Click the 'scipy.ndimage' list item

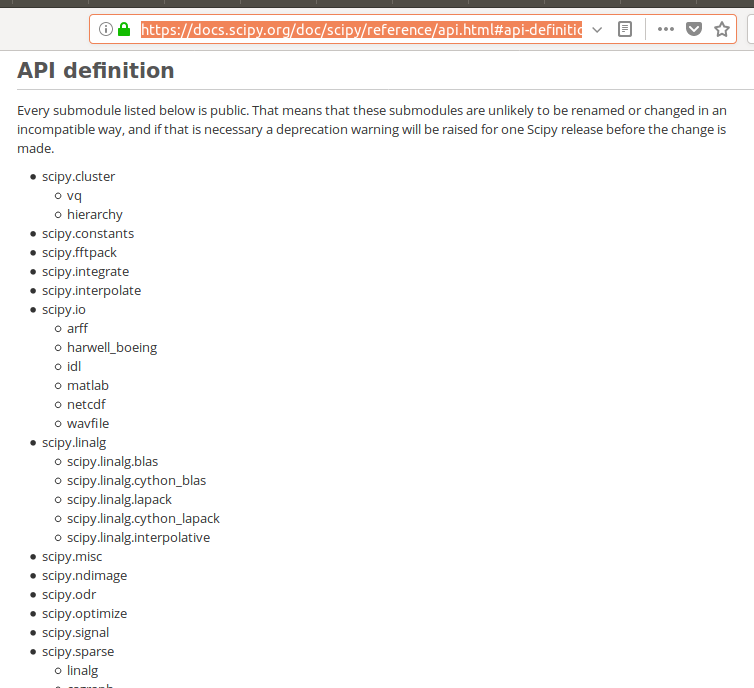pyautogui.click(x=85, y=575)
